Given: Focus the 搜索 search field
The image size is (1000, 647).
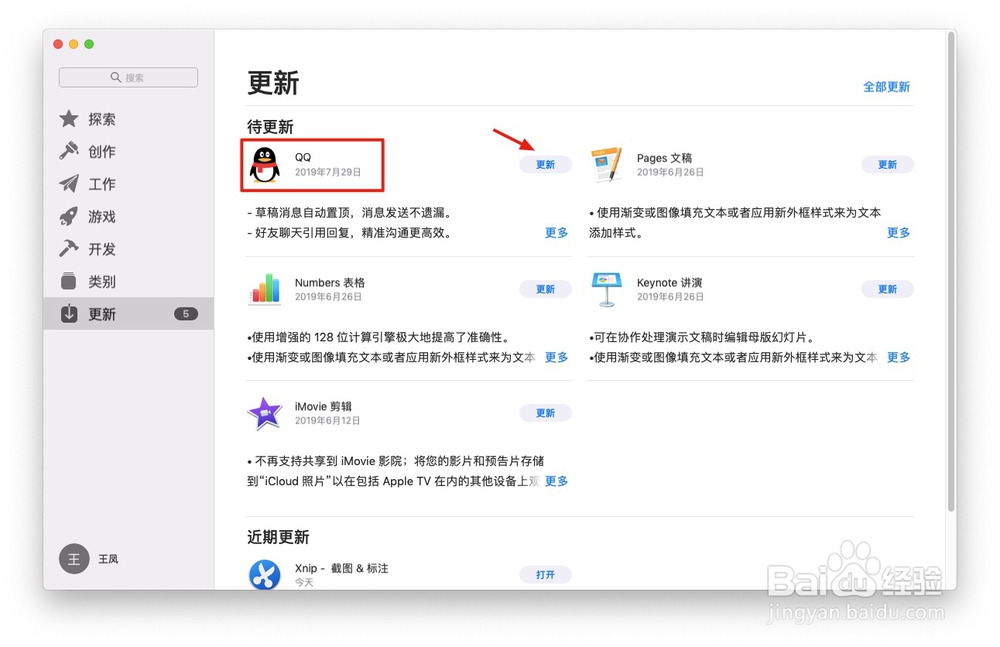Looking at the screenshot, I should pyautogui.click(x=128, y=77).
